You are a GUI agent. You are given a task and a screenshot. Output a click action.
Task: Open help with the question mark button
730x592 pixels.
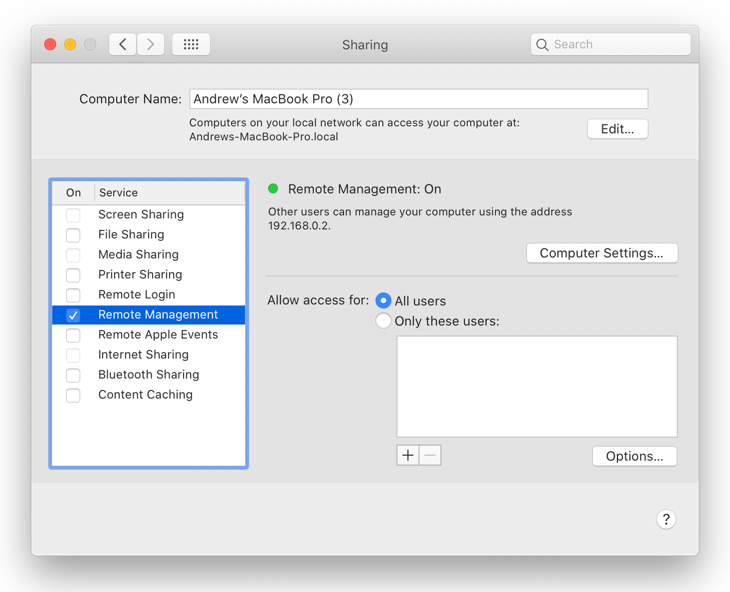(x=666, y=519)
